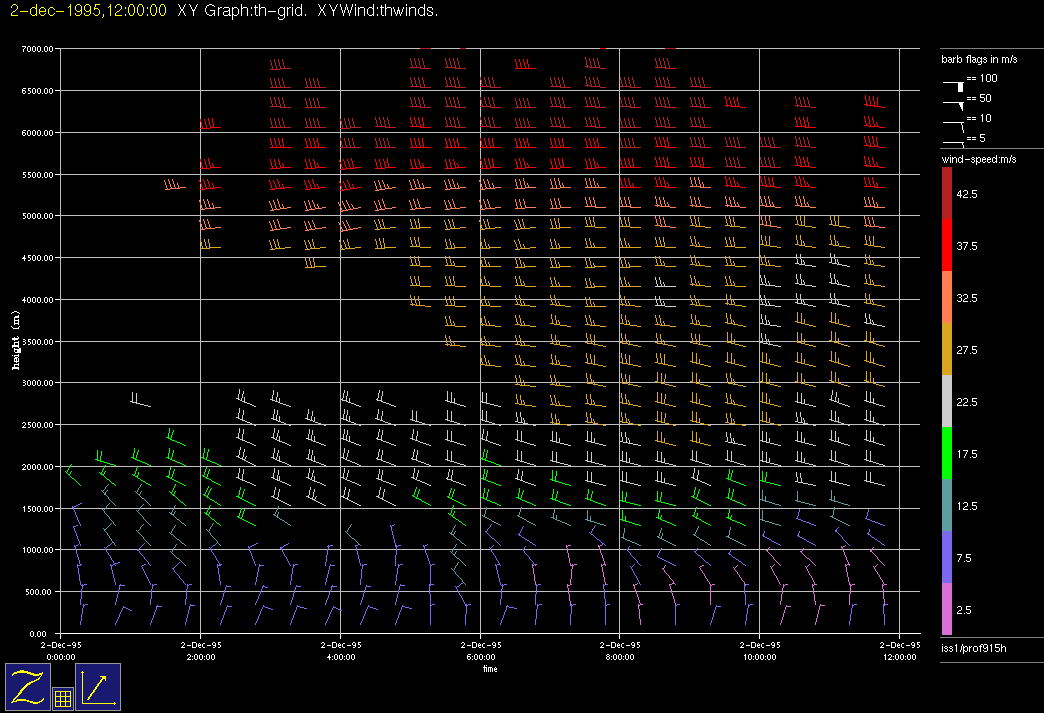Click the Zebra Z logo icon
Image resolution: width=1044 pixels, height=713 pixels.
pos(28,687)
